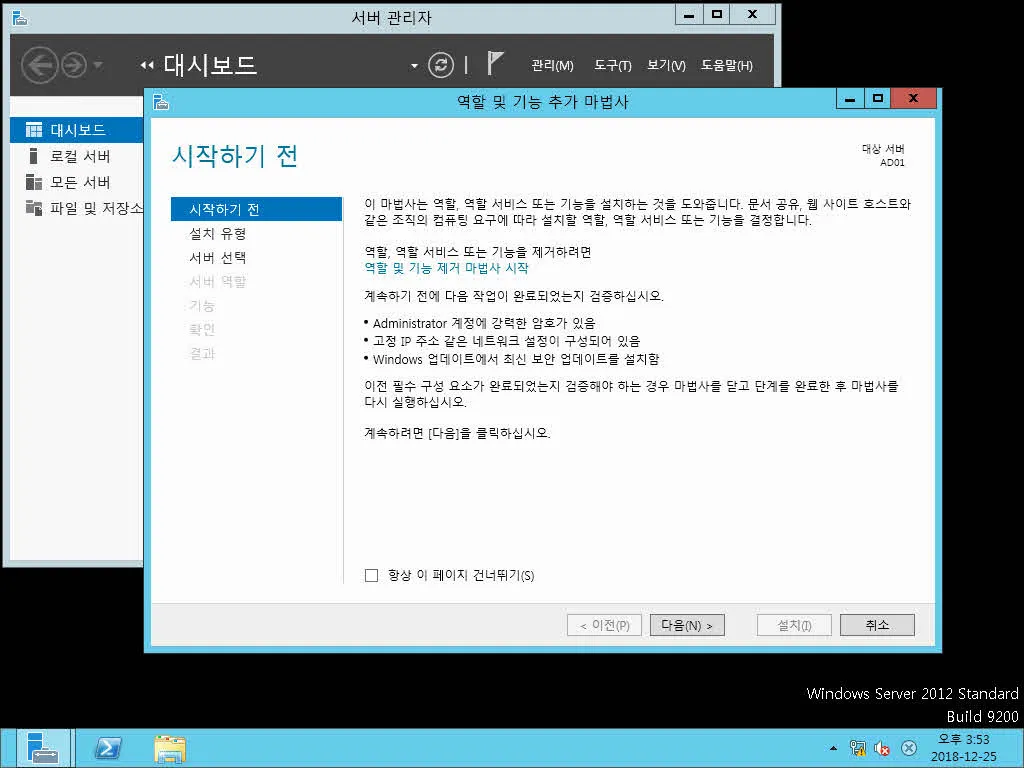Unmute the volume in the system tray
The image size is (1024, 768).
pyautogui.click(x=882, y=747)
